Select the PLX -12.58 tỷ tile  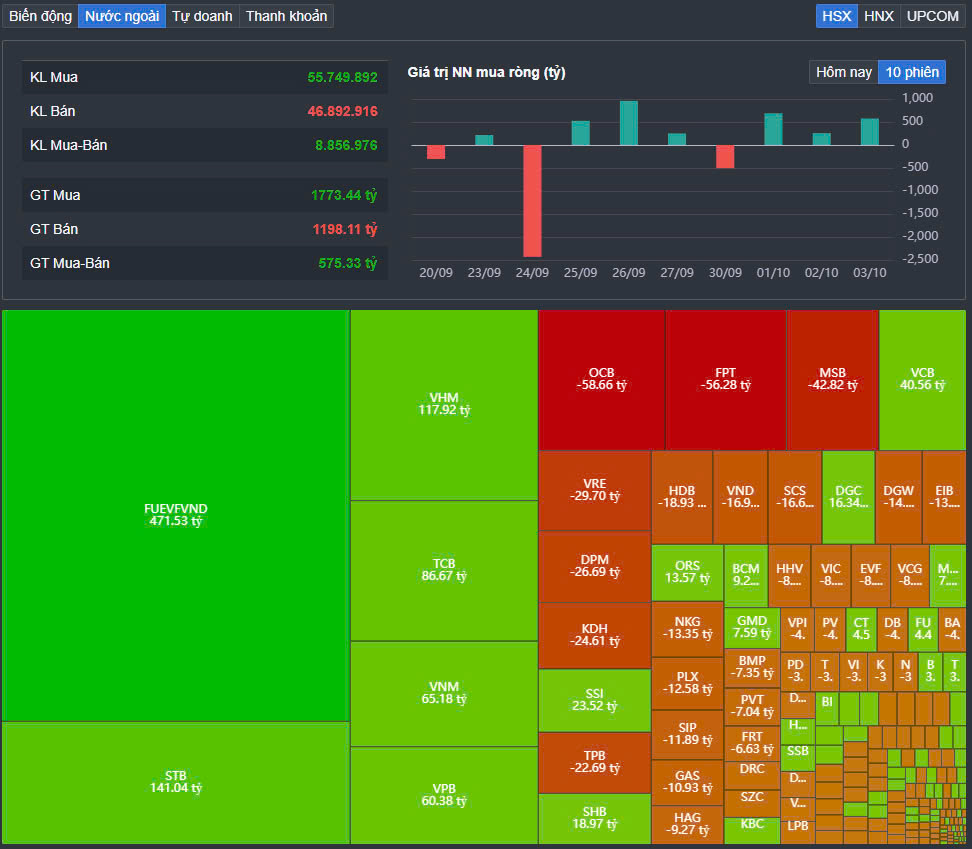click(x=687, y=683)
